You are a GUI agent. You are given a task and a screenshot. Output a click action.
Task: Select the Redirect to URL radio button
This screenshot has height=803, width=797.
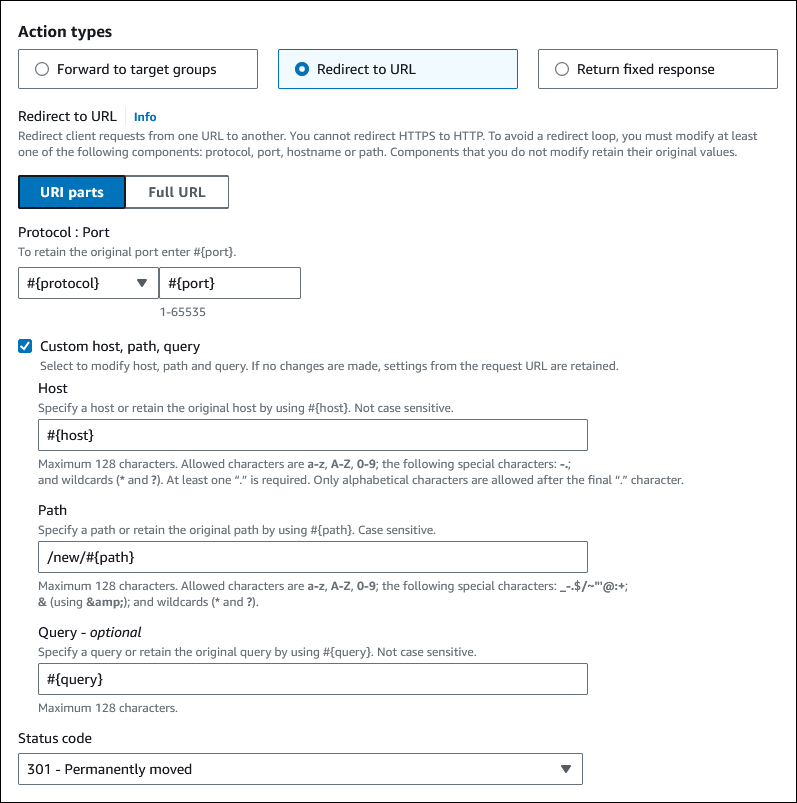(x=302, y=70)
